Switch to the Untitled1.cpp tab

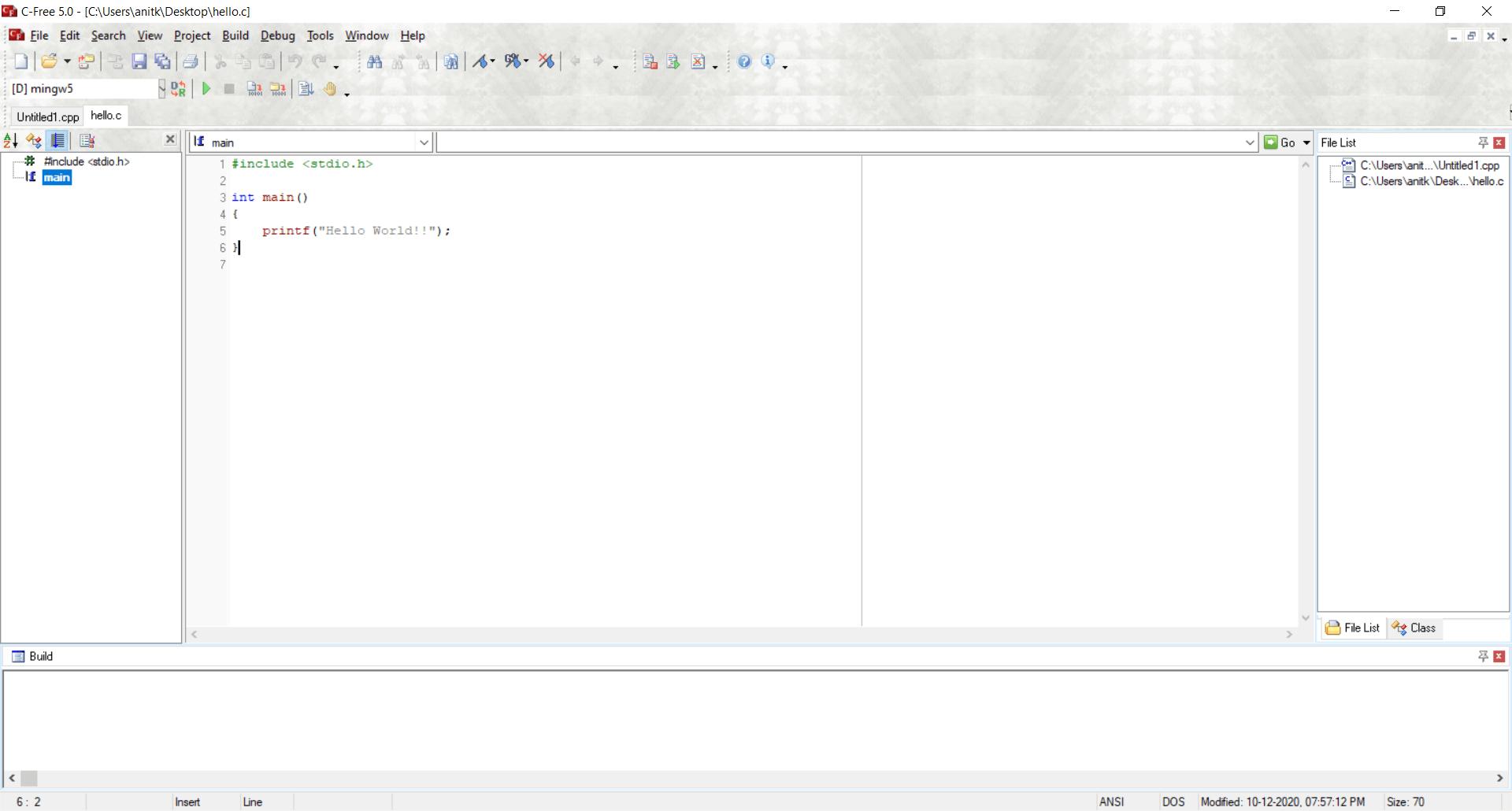click(47, 117)
